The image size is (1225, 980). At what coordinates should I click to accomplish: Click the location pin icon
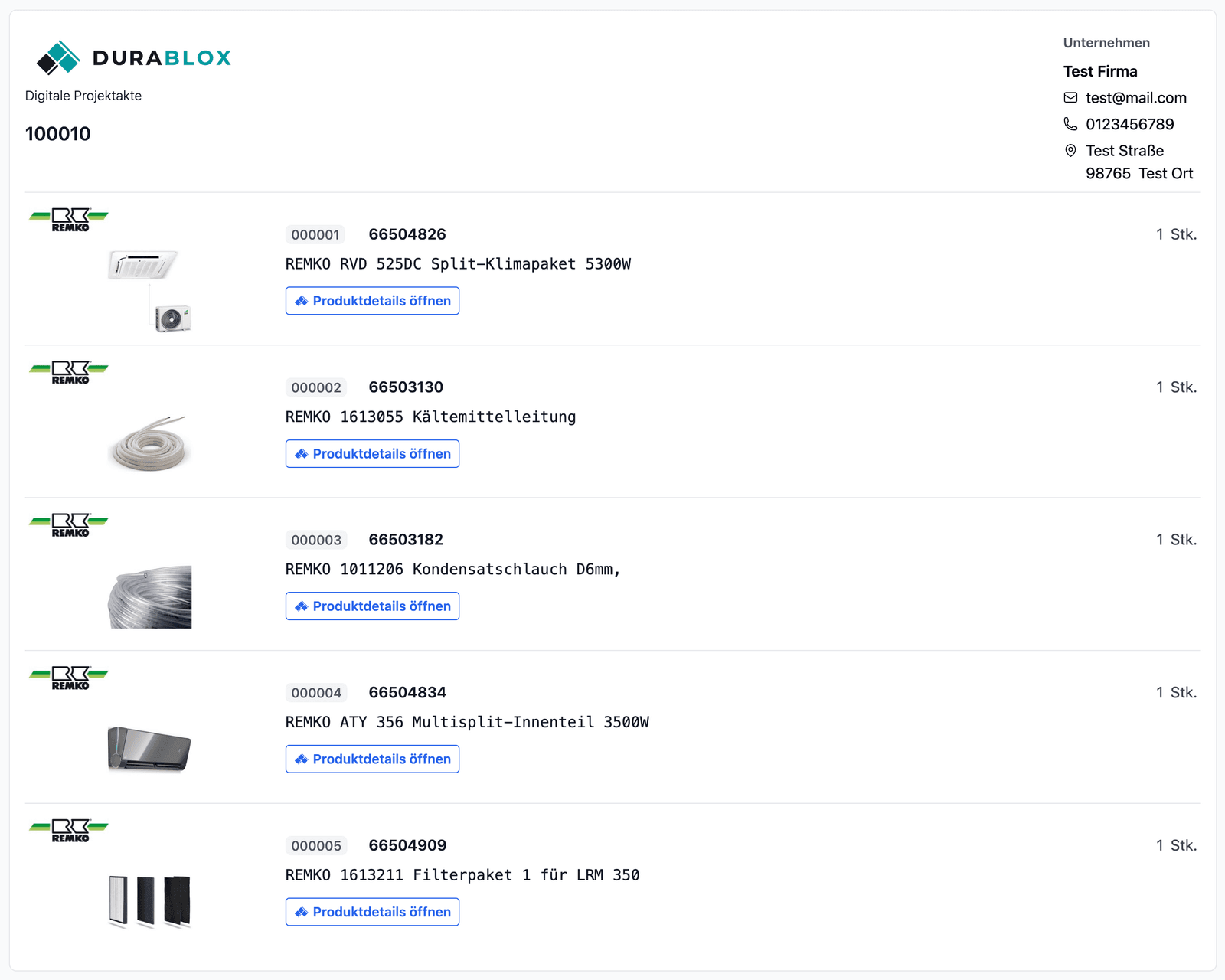coord(1070,151)
